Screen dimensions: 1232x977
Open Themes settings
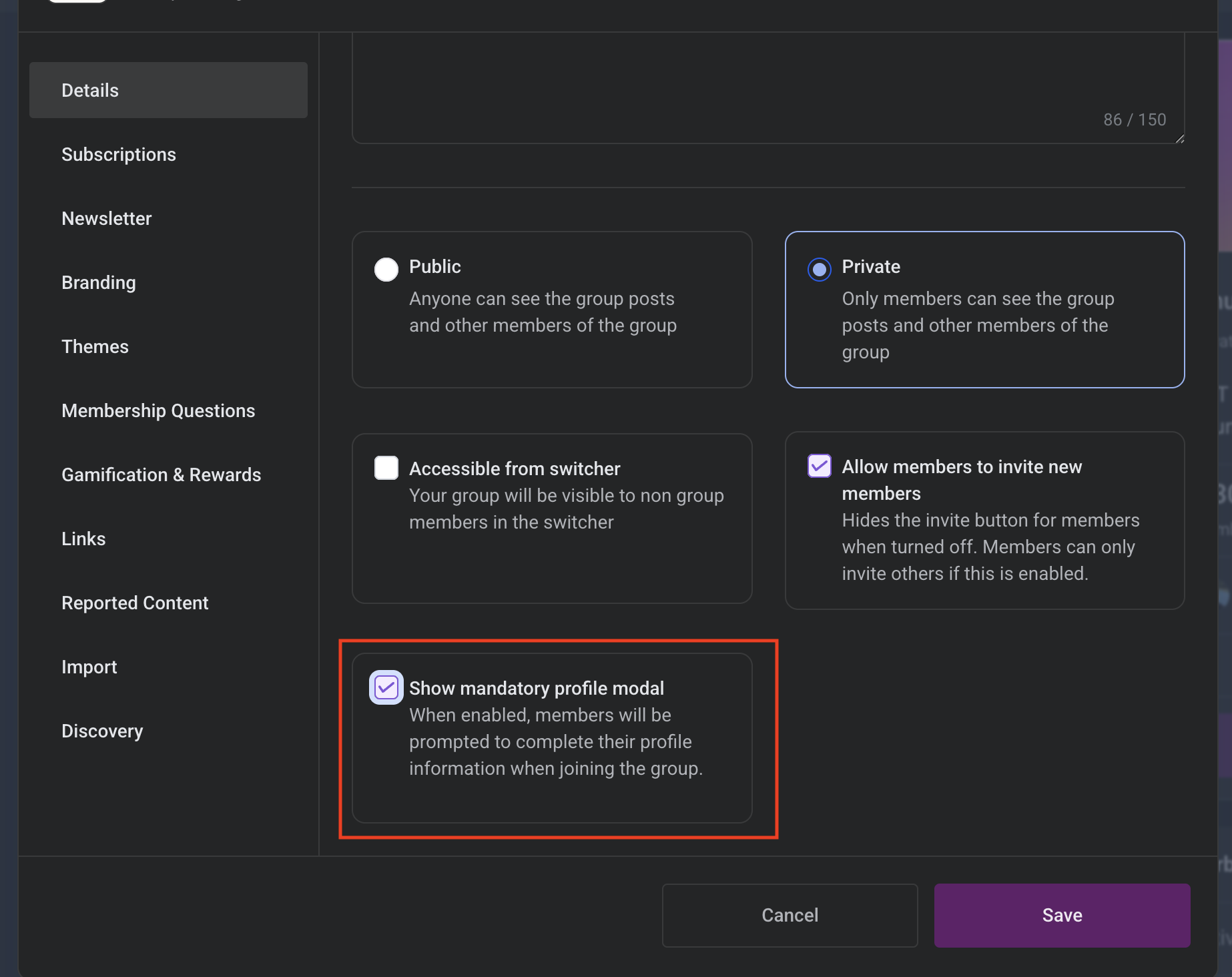[x=95, y=346]
